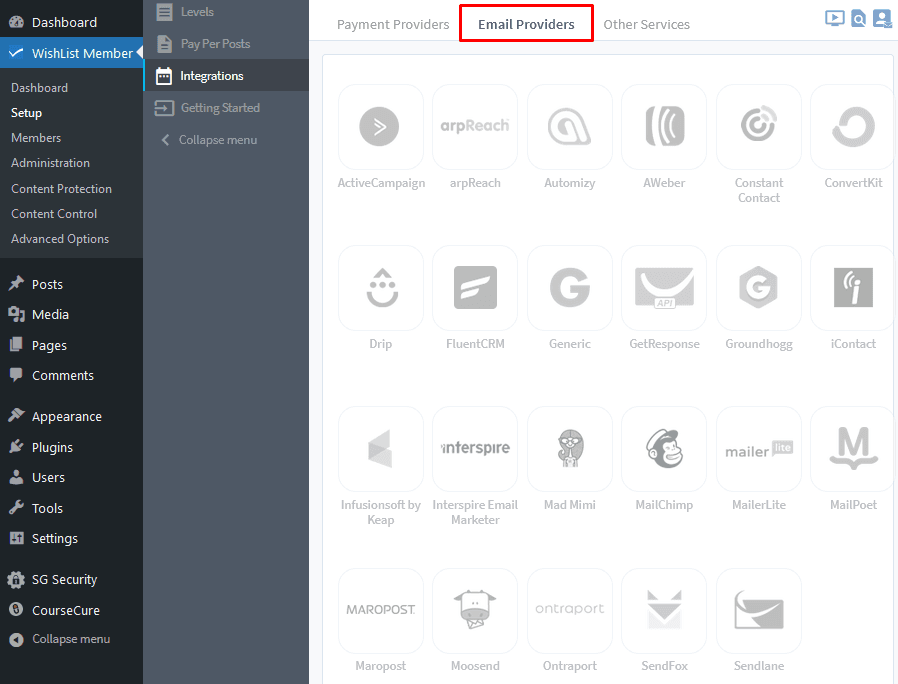Collapse the WishList setup submenu

click(x=226, y=140)
